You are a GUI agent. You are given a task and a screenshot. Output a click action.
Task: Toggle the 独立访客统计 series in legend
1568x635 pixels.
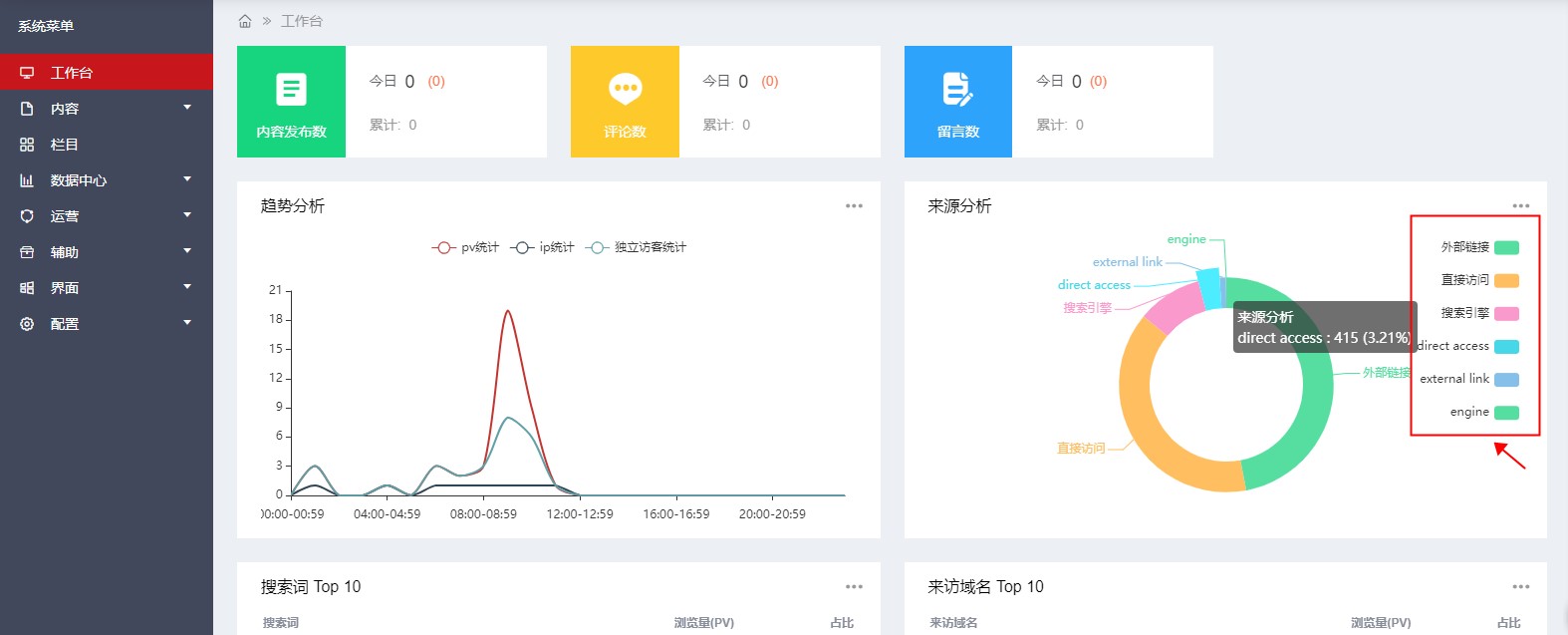tap(637, 247)
